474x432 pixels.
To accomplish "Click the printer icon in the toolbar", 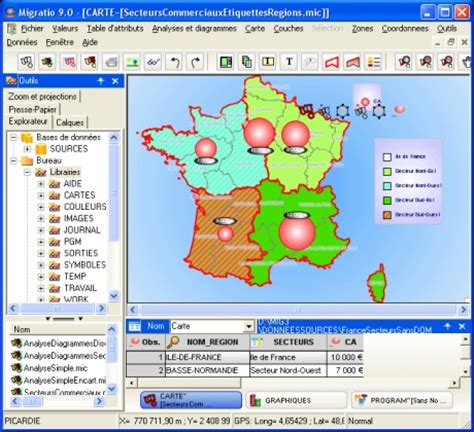I will pos(111,62).
